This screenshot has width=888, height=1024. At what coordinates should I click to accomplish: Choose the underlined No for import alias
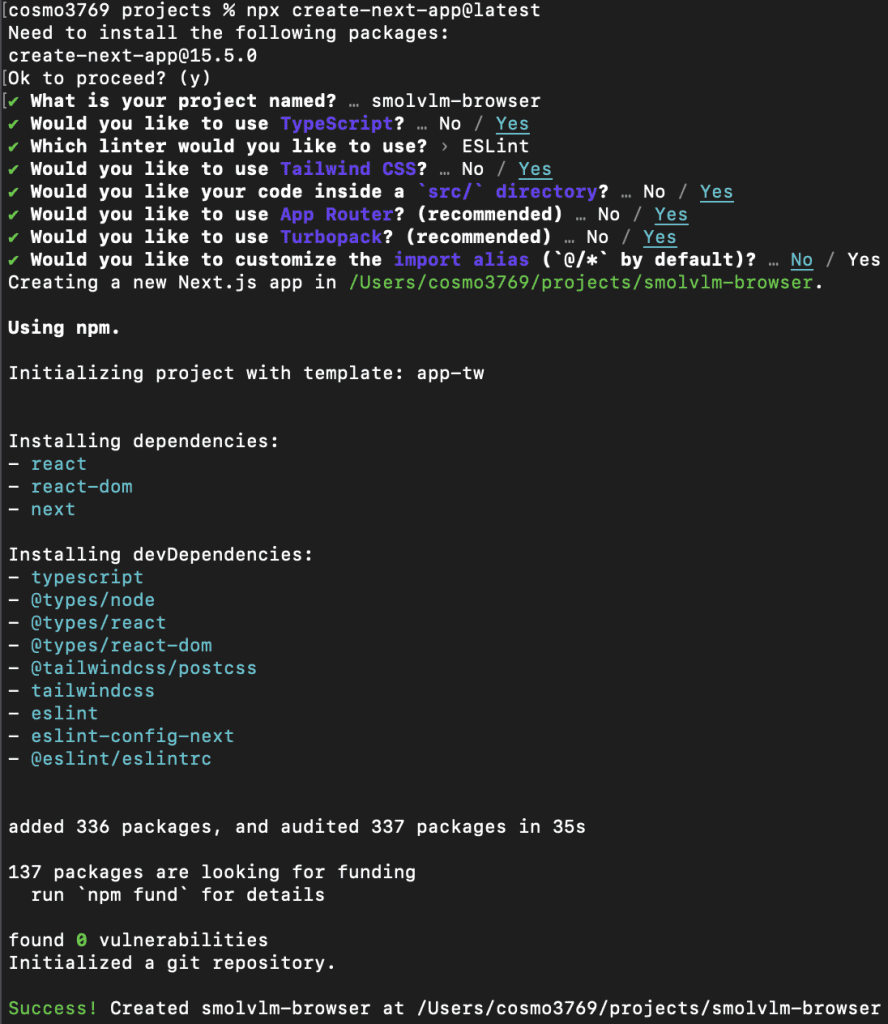801,260
